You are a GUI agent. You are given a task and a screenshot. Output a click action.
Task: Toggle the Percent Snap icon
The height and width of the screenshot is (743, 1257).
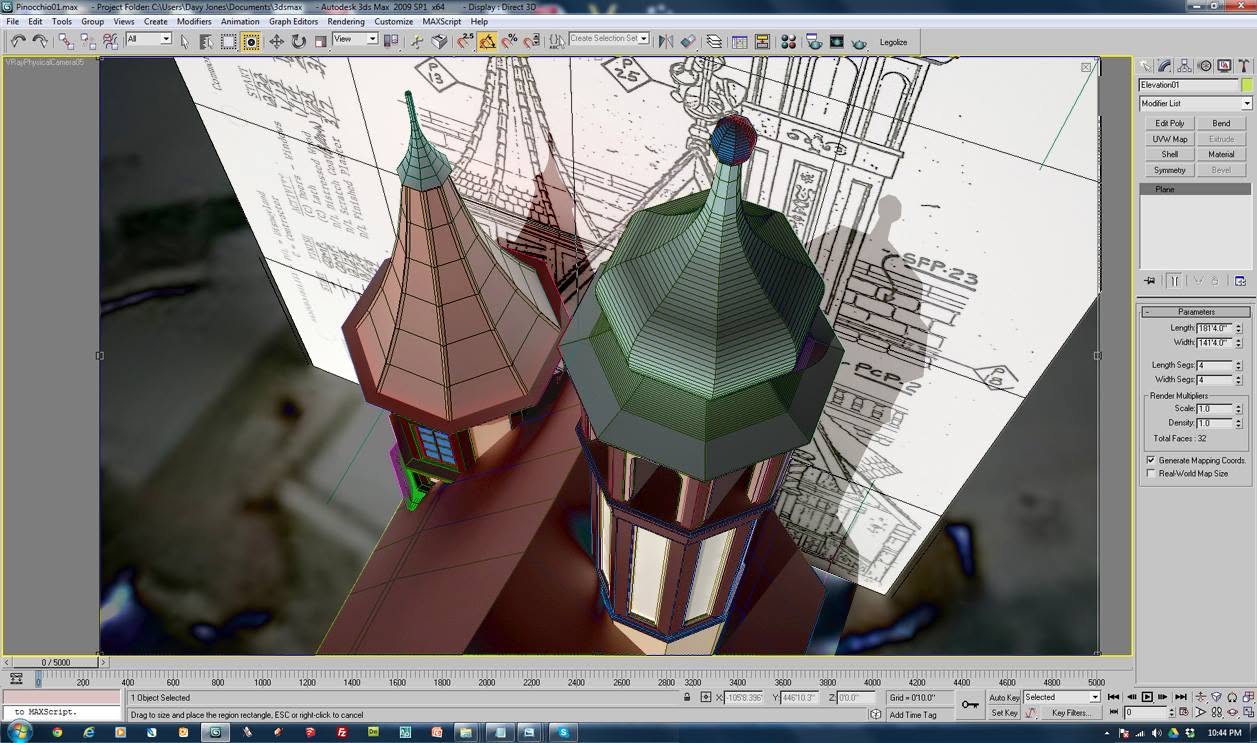(x=509, y=41)
